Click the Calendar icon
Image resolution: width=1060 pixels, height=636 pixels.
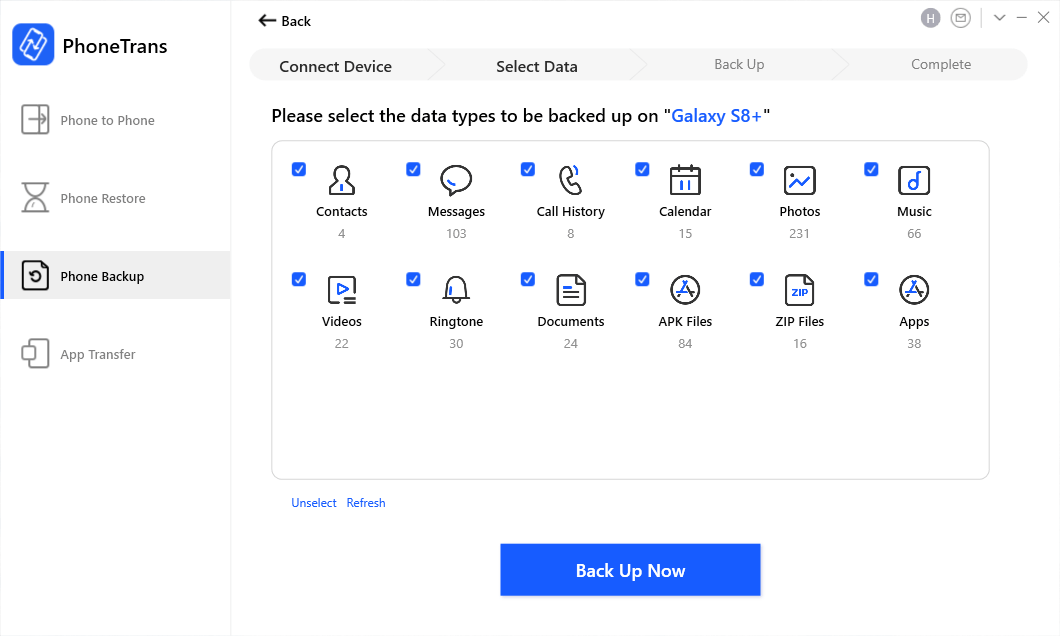coord(685,180)
